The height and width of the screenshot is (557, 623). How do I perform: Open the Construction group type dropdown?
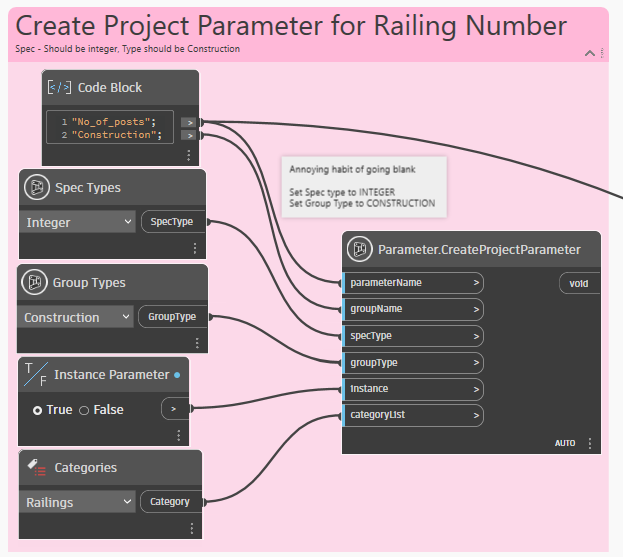point(77,317)
